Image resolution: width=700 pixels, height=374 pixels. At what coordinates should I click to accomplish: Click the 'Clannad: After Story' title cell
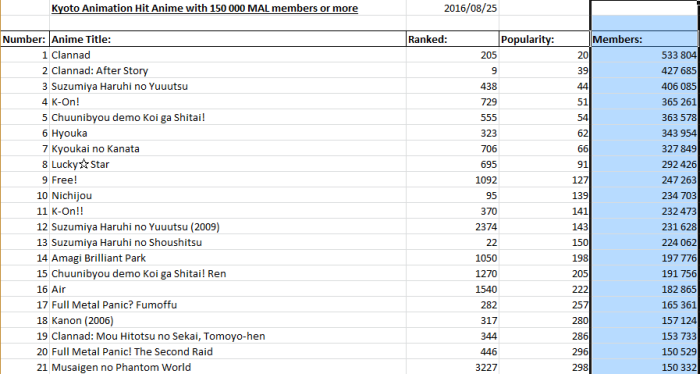[x=228, y=71]
